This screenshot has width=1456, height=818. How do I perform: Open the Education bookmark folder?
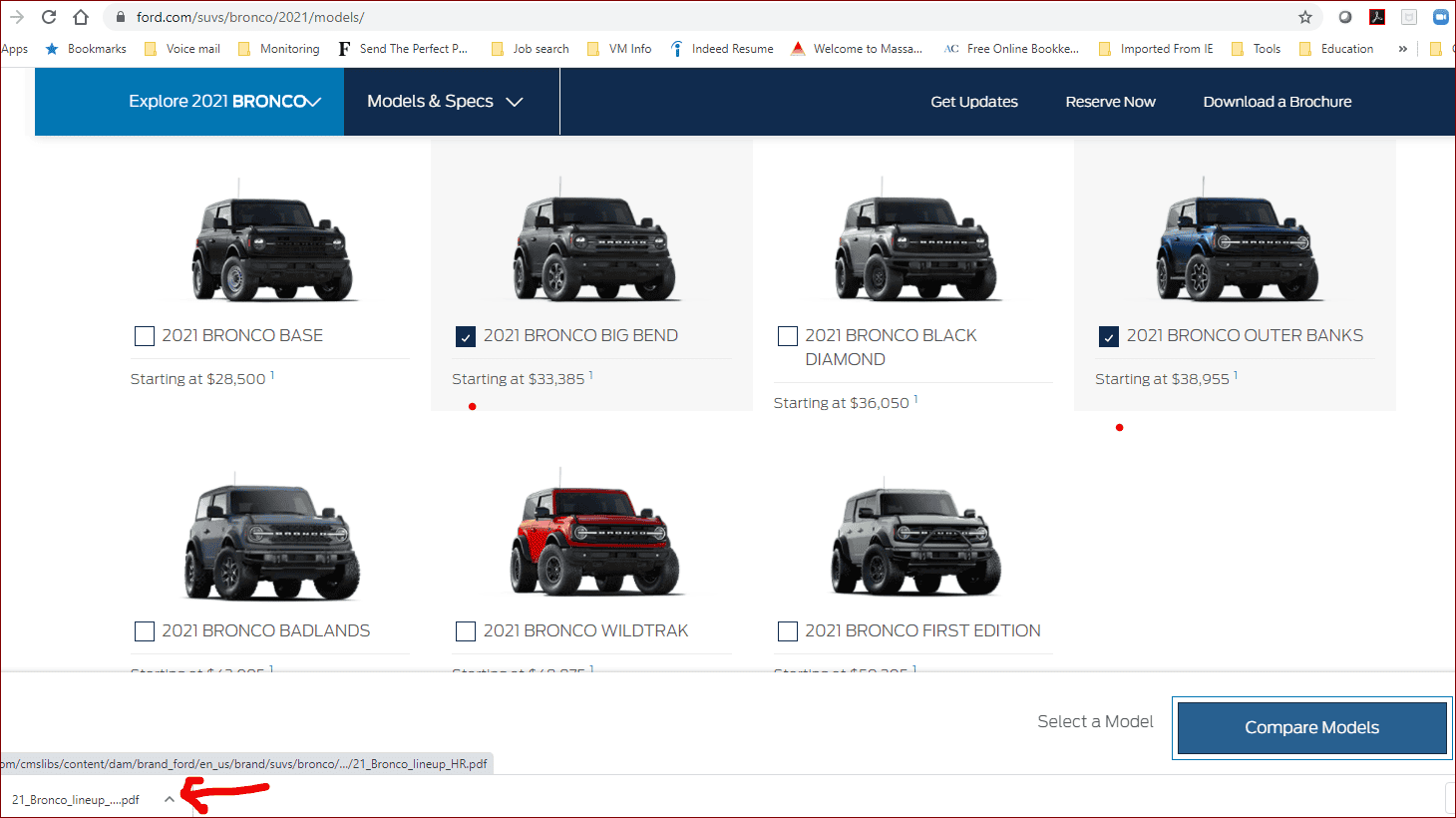1336,49
